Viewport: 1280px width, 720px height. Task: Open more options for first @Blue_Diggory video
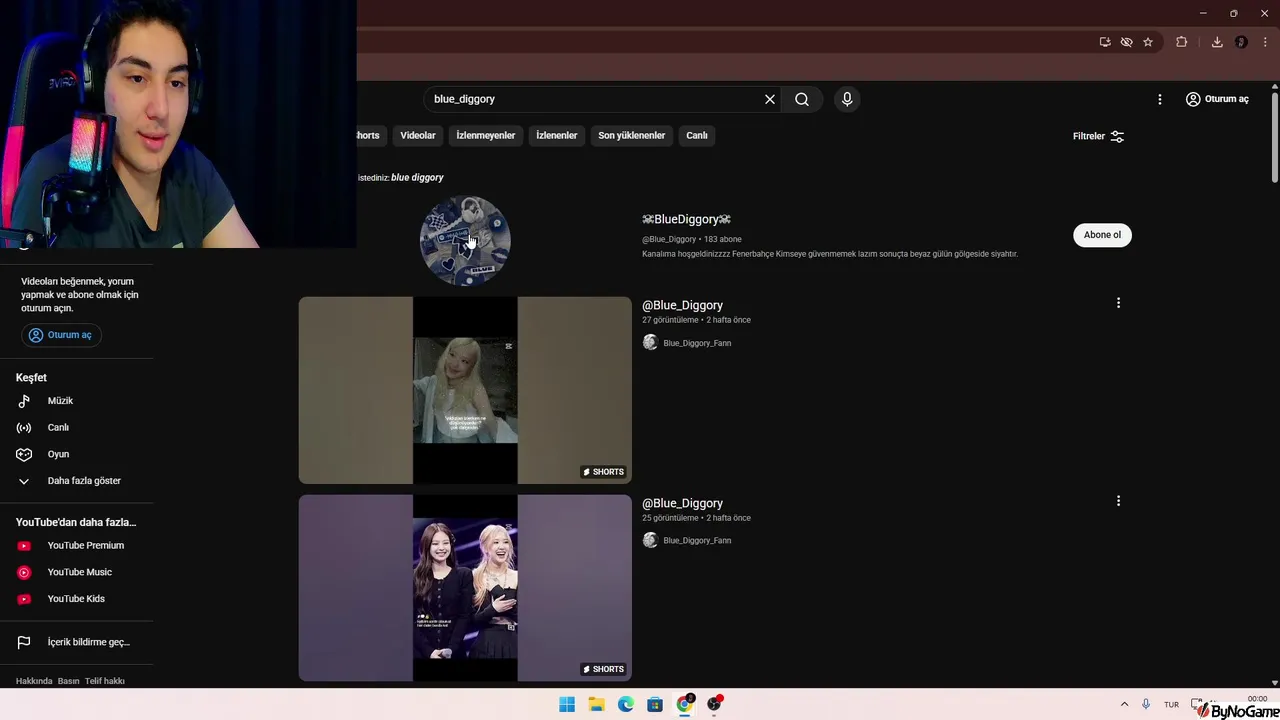pos(1118,303)
